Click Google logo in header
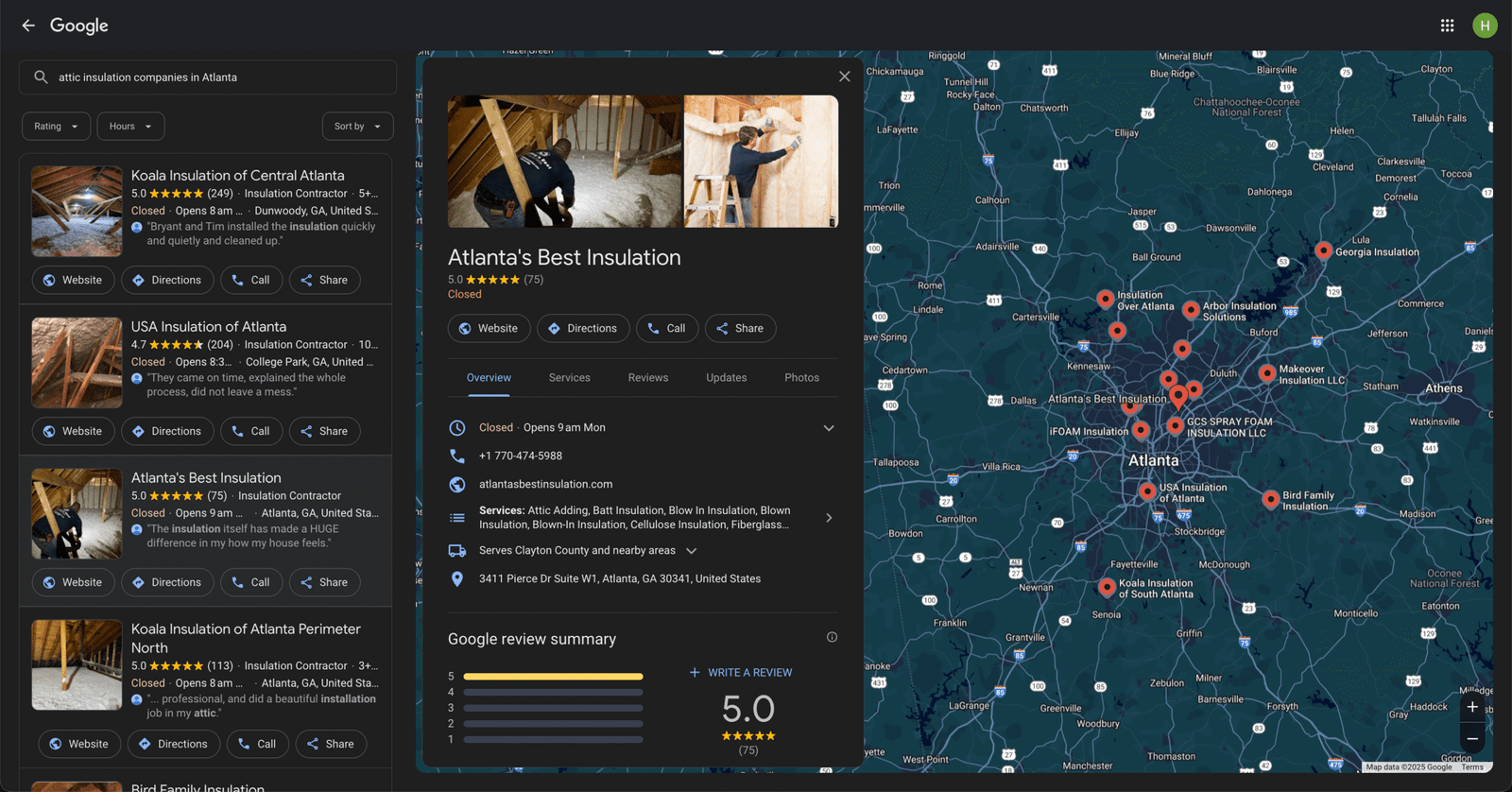1512x792 pixels. pyautogui.click(x=79, y=26)
